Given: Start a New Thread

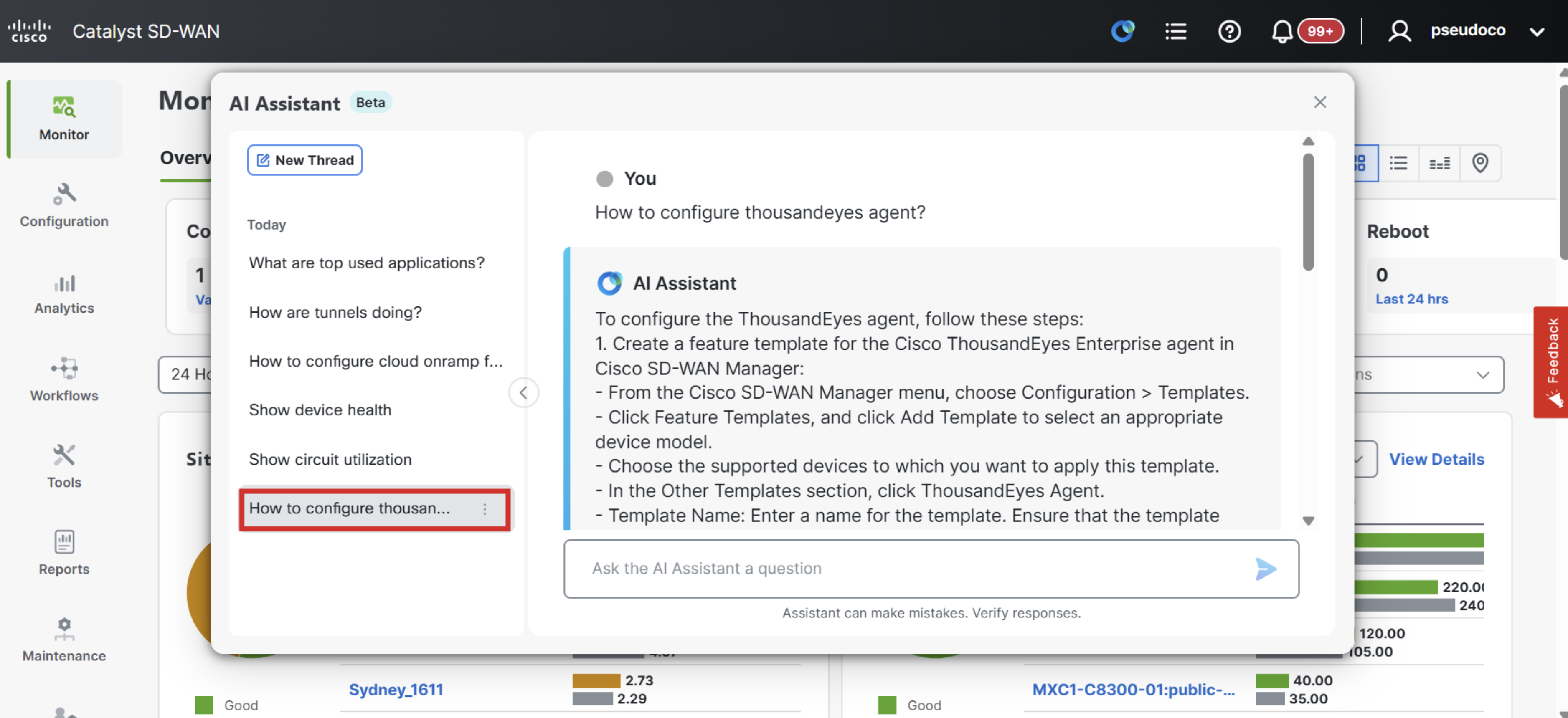Looking at the screenshot, I should click(304, 160).
